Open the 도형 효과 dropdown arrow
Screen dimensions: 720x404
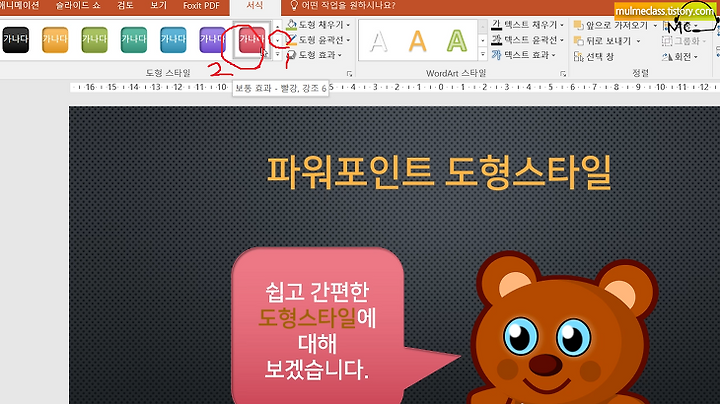[x=340, y=55]
